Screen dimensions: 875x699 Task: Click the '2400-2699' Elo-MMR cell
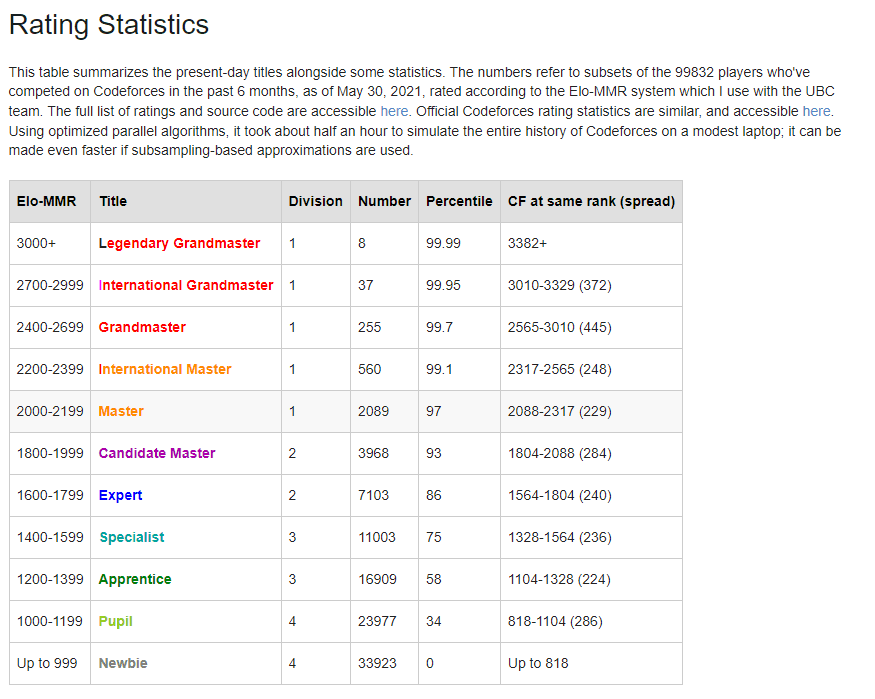(50, 327)
